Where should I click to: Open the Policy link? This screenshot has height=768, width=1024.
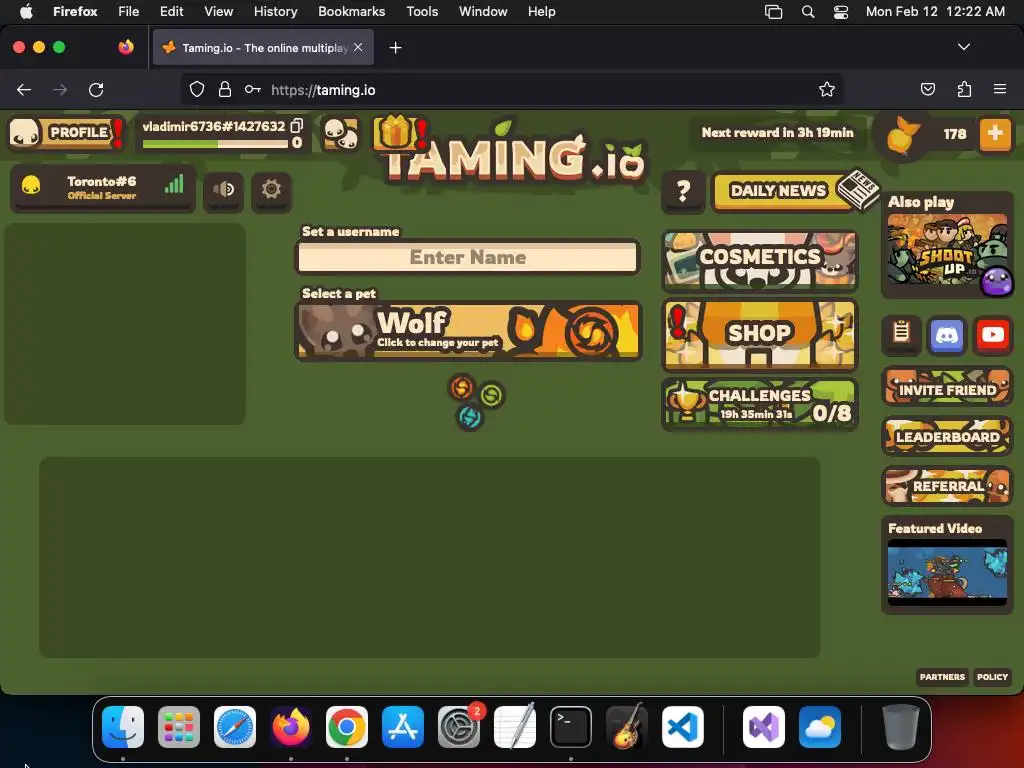[x=992, y=677]
